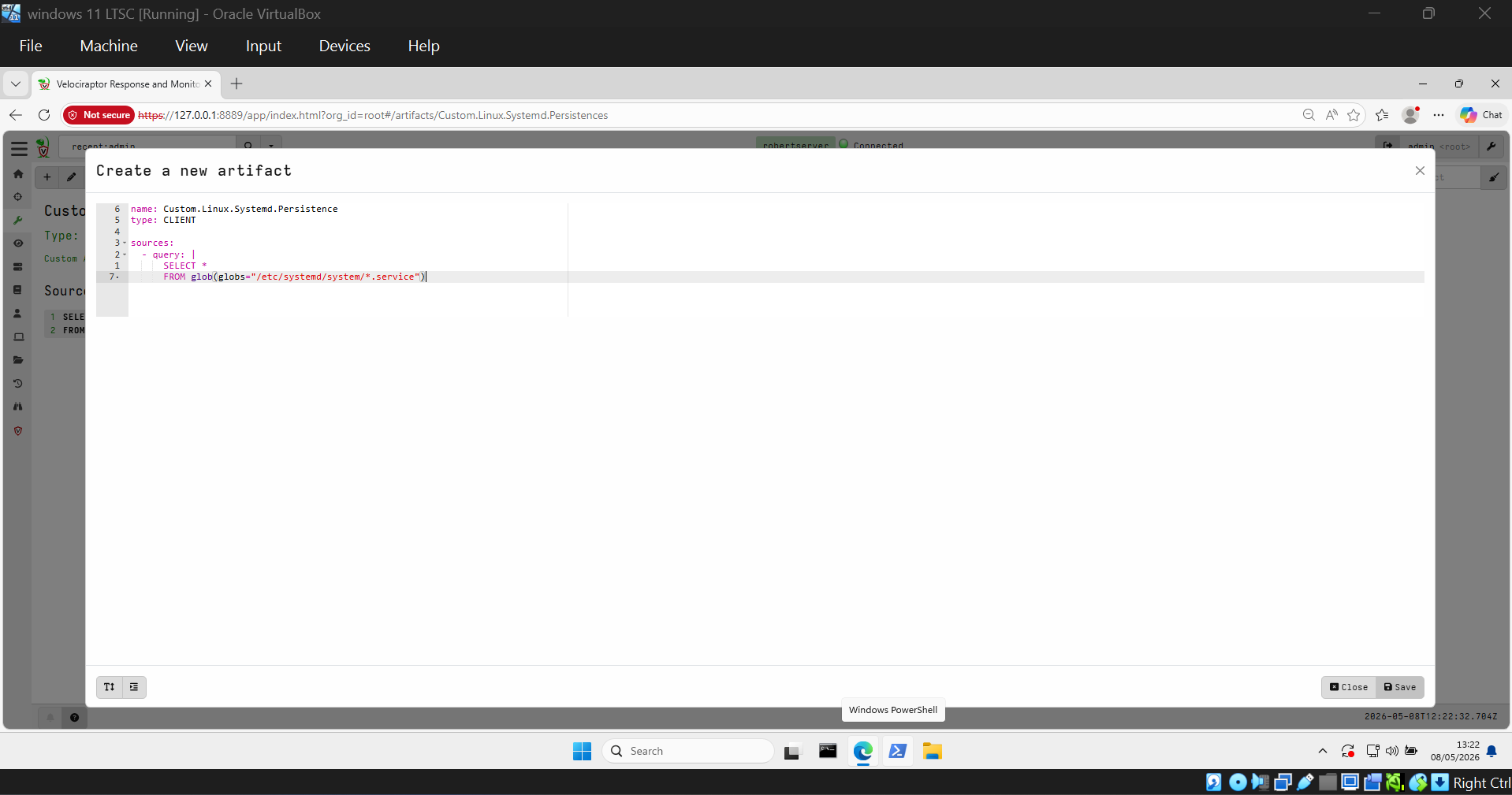The image size is (1512, 795).
Task: Open the search options dropdown caret
Action: [271, 146]
